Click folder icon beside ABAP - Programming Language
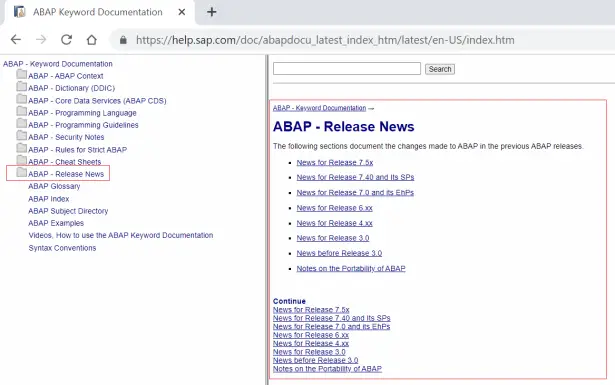Screen dimensions: 615x385 point(22,111)
